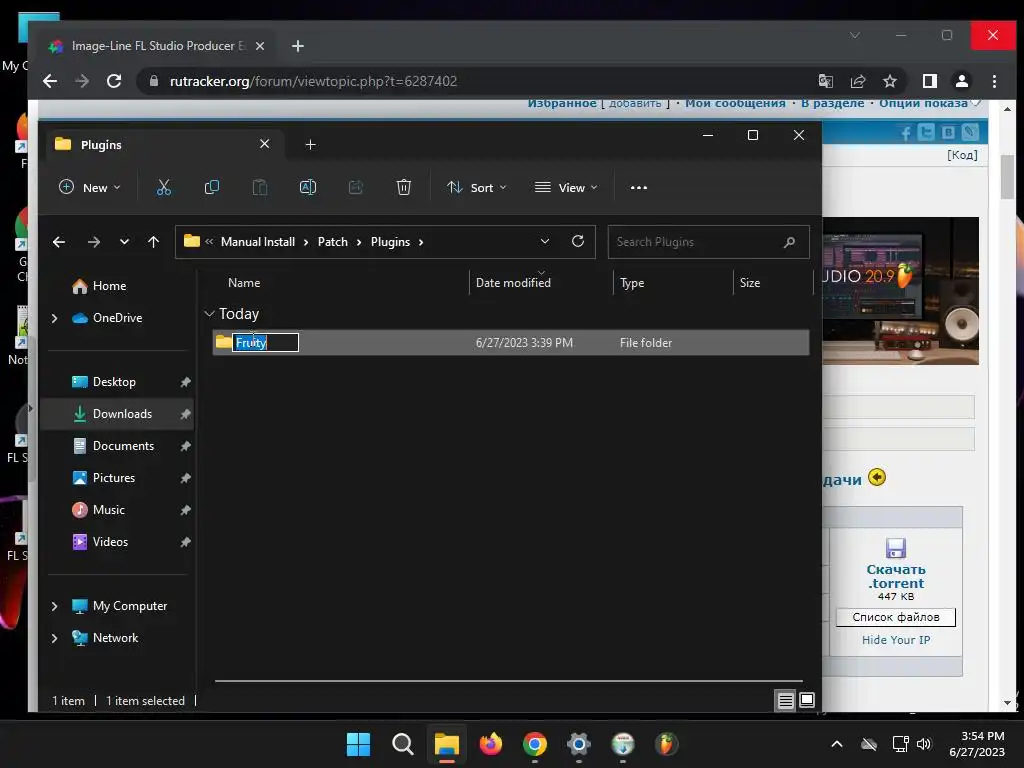Collapse the Today group

pyautogui.click(x=209, y=314)
